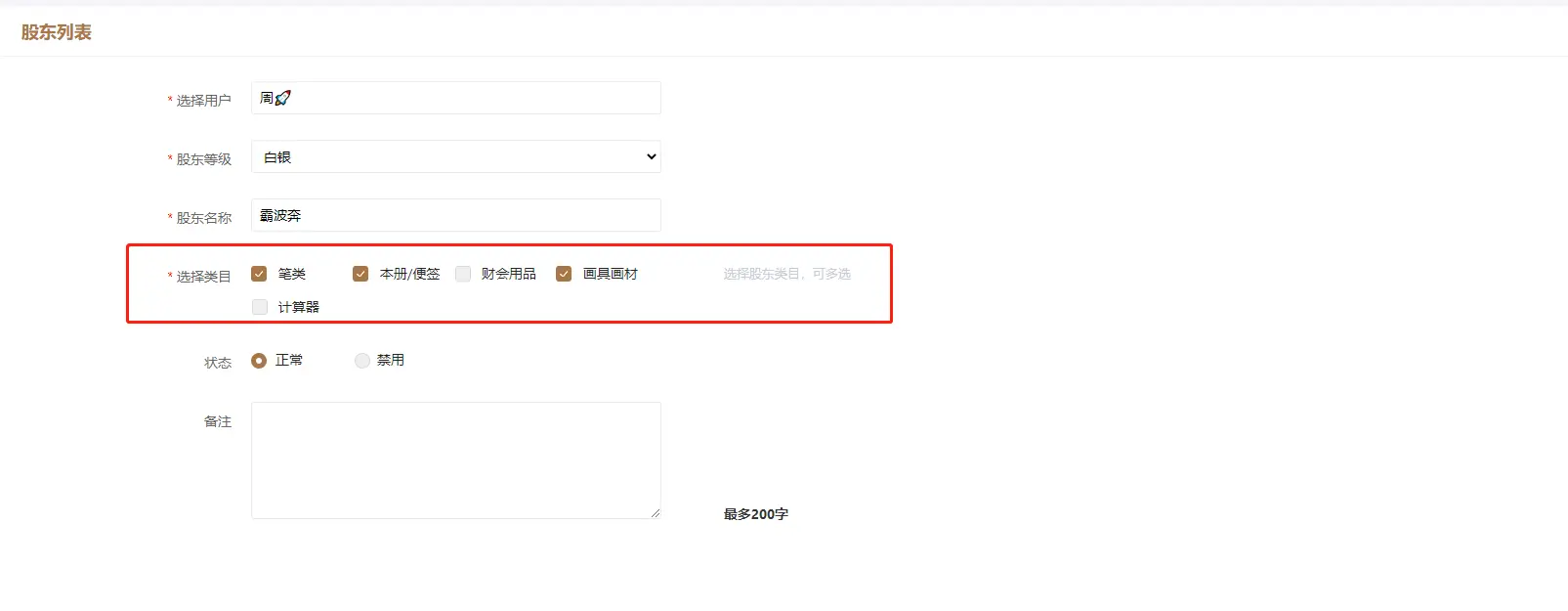This screenshot has height=611, width=1568.
Task: Deselect the 画具画材 checkbox
Action: point(564,274)
